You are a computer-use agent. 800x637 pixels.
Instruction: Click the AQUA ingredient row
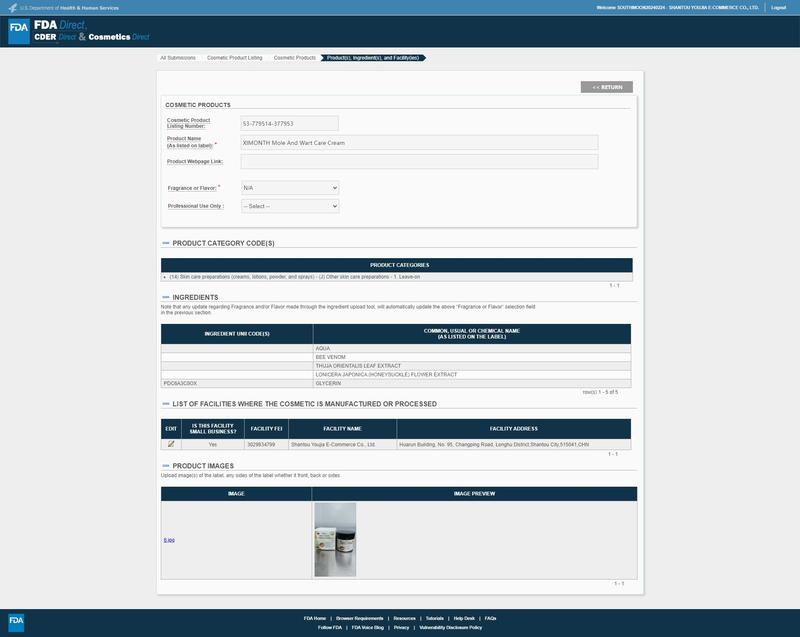[396, 348]
